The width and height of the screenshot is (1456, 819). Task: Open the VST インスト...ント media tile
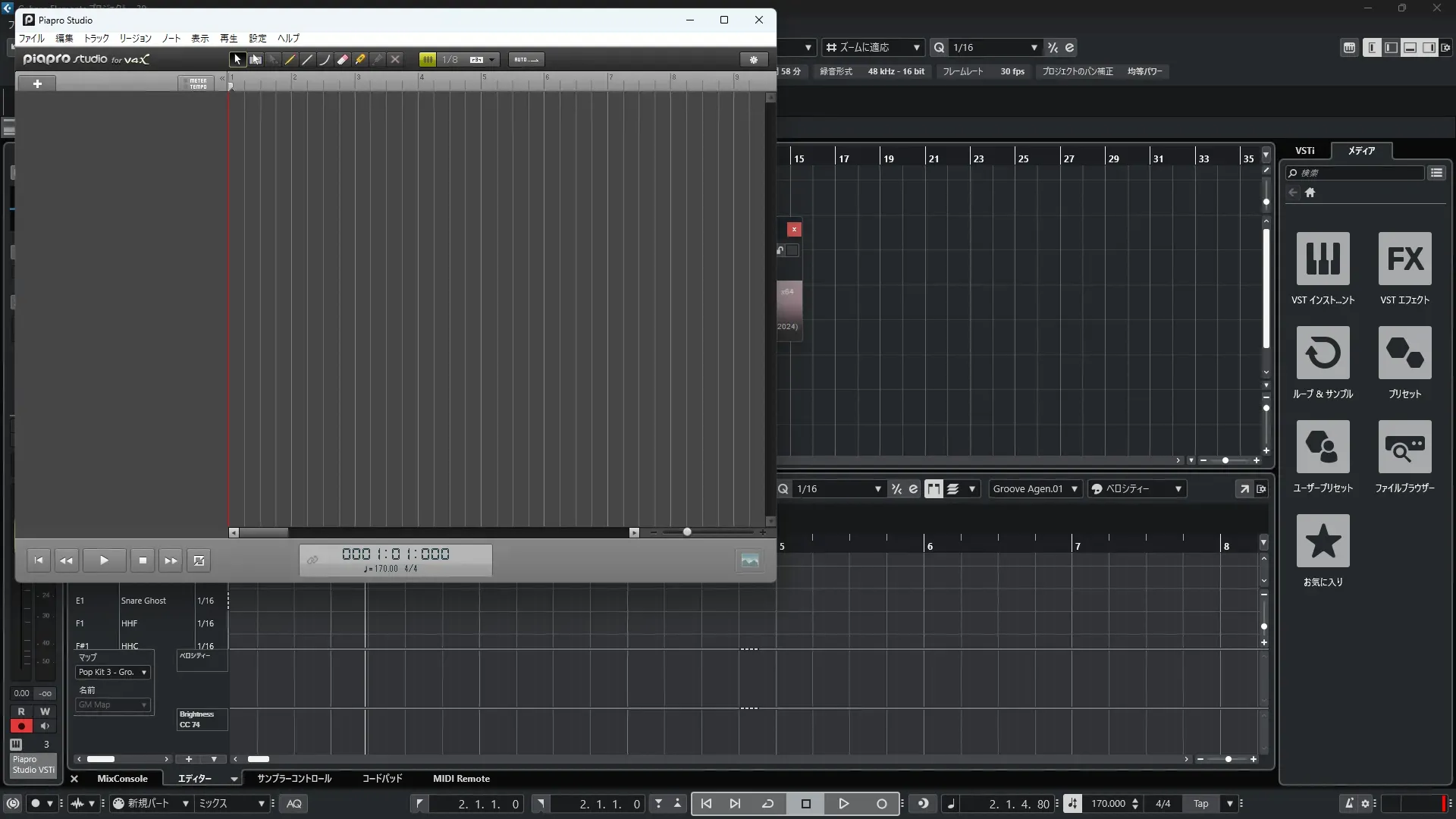(x=1323, y=259)
